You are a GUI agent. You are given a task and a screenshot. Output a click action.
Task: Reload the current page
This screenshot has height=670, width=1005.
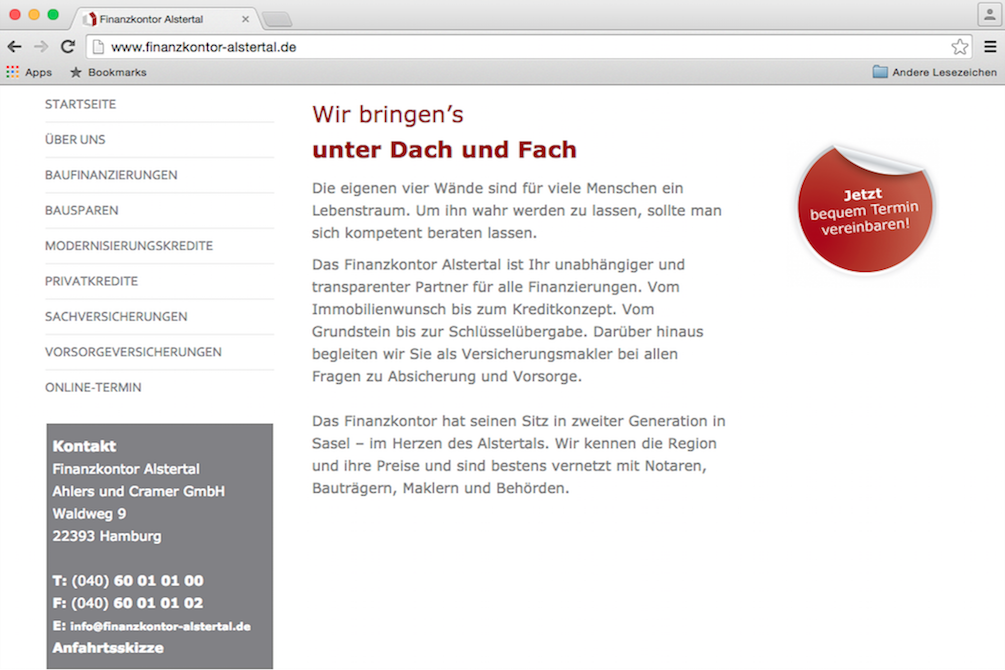click(68, 47)
